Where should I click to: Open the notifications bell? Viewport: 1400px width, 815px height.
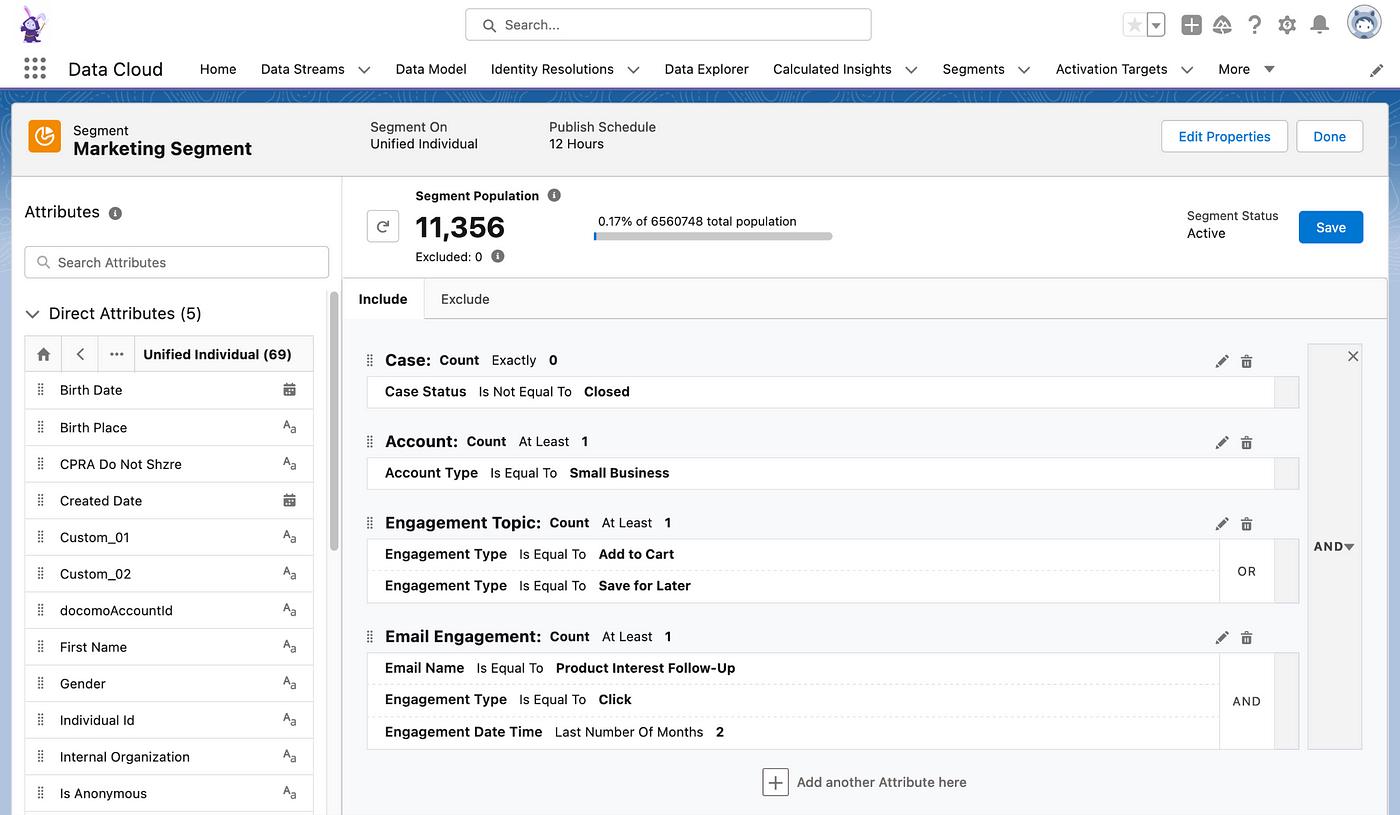pyautogui.click(x=1320, y=25)
